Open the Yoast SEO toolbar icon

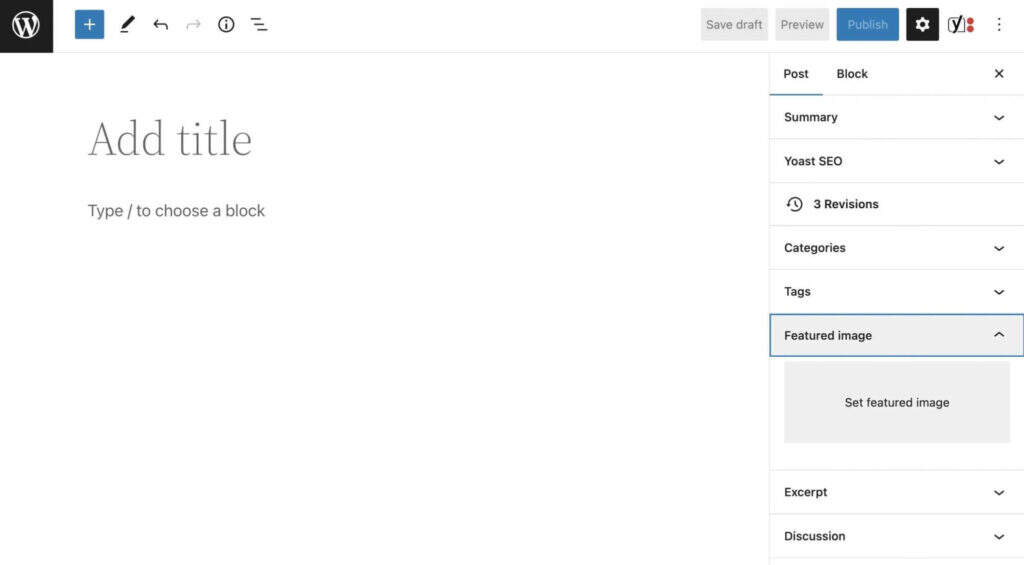960,25
